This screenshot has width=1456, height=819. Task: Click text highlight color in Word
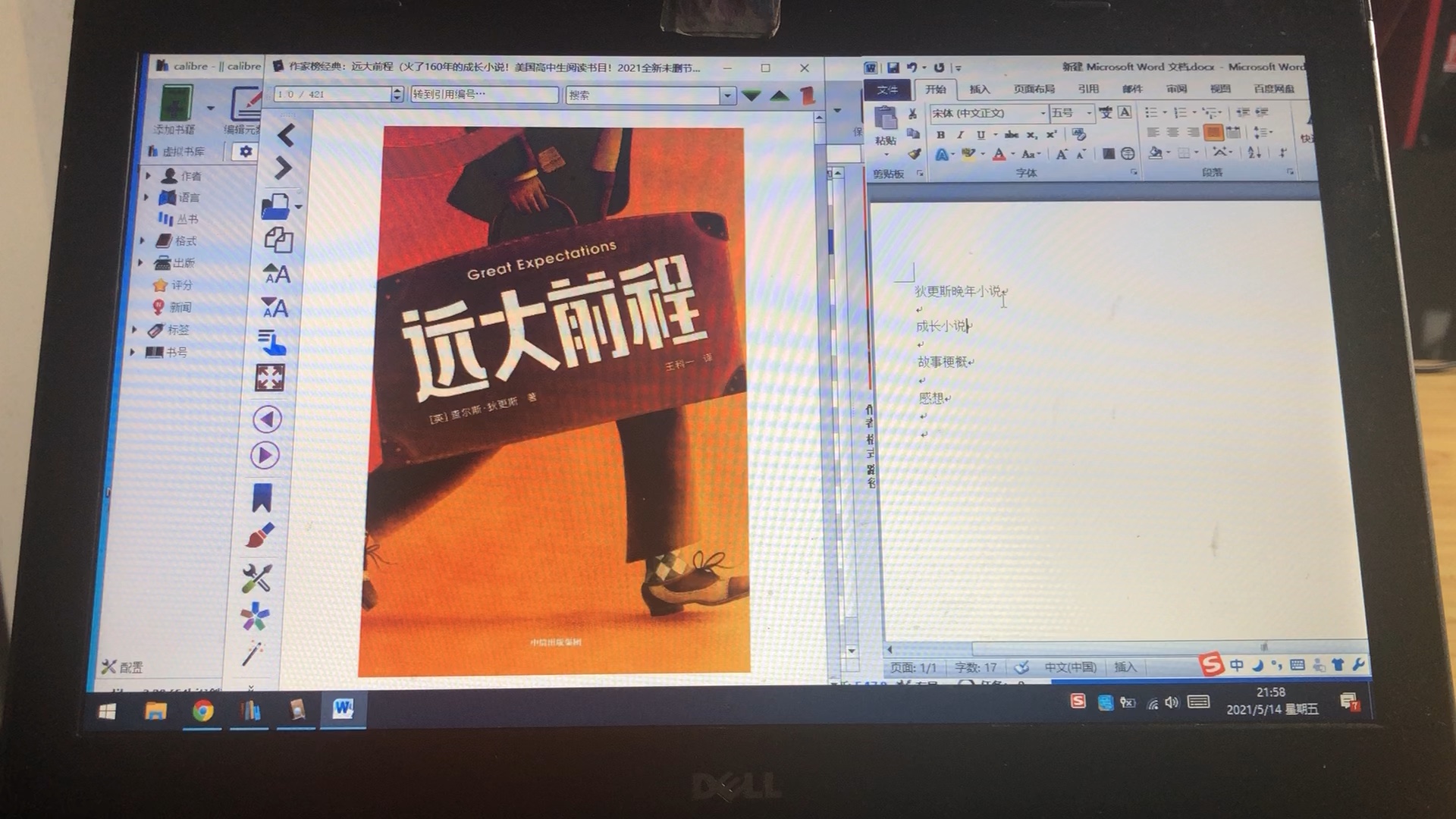point(968,155)
